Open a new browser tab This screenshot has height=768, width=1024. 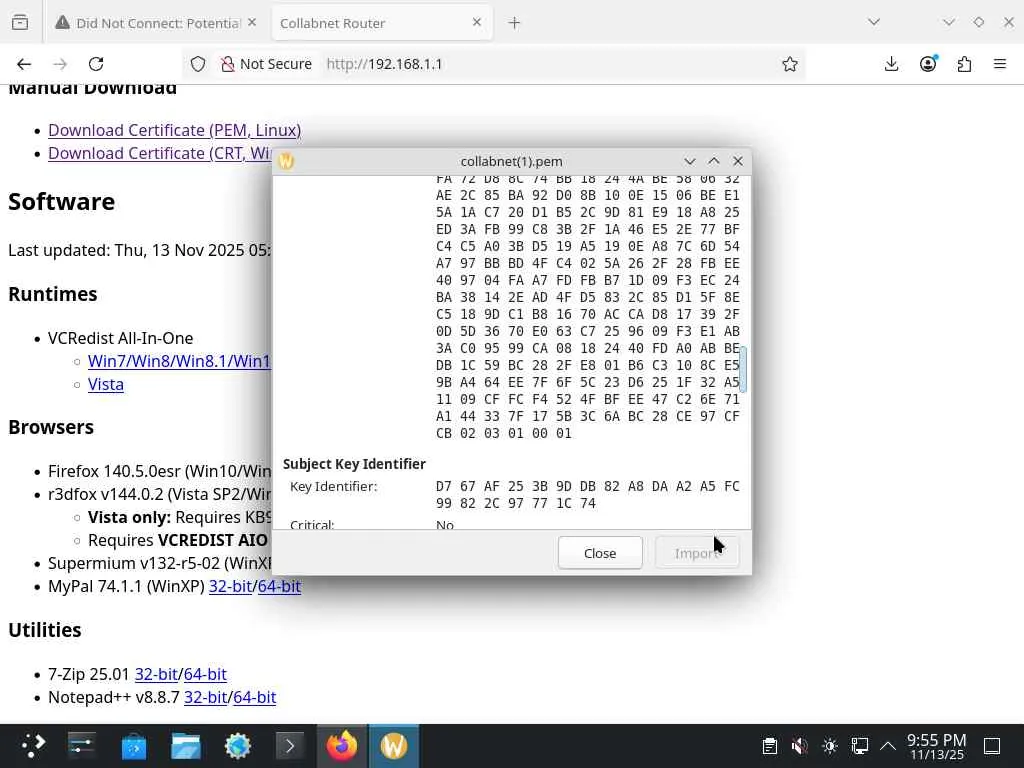click(515, 23)
